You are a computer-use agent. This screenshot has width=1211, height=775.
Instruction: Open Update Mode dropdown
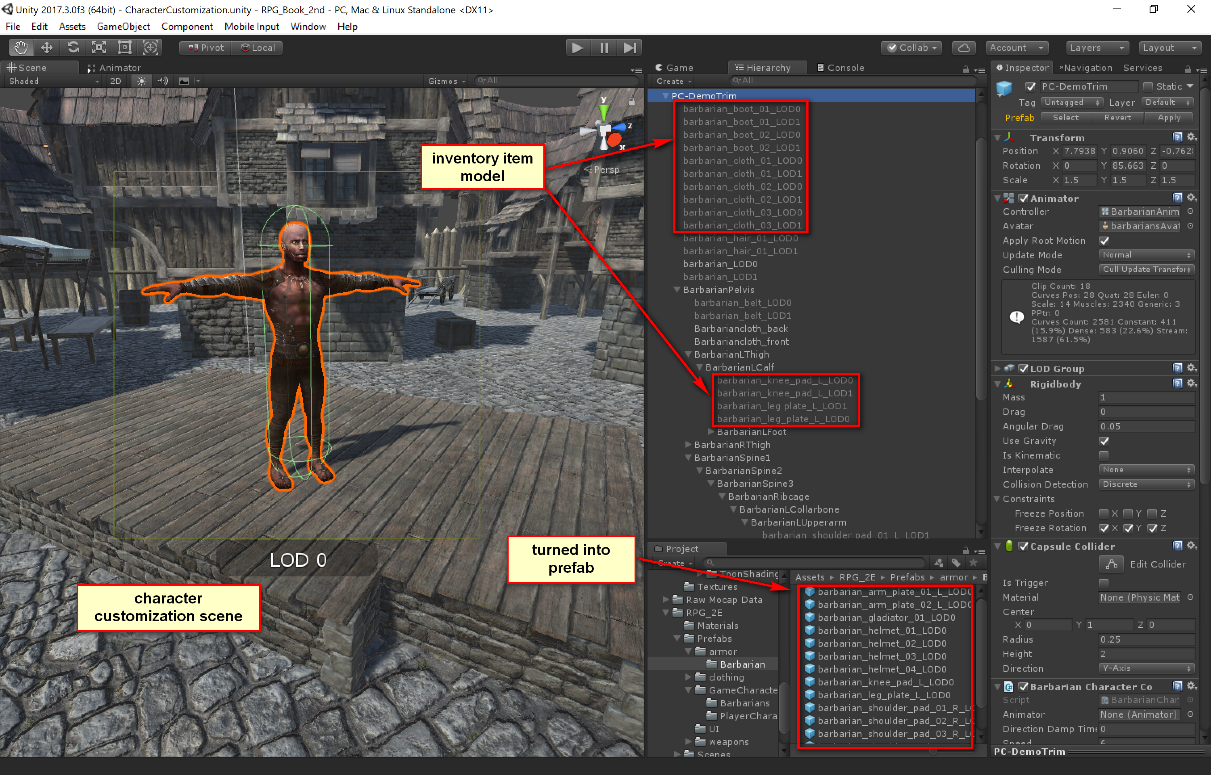pos(1147,255)
